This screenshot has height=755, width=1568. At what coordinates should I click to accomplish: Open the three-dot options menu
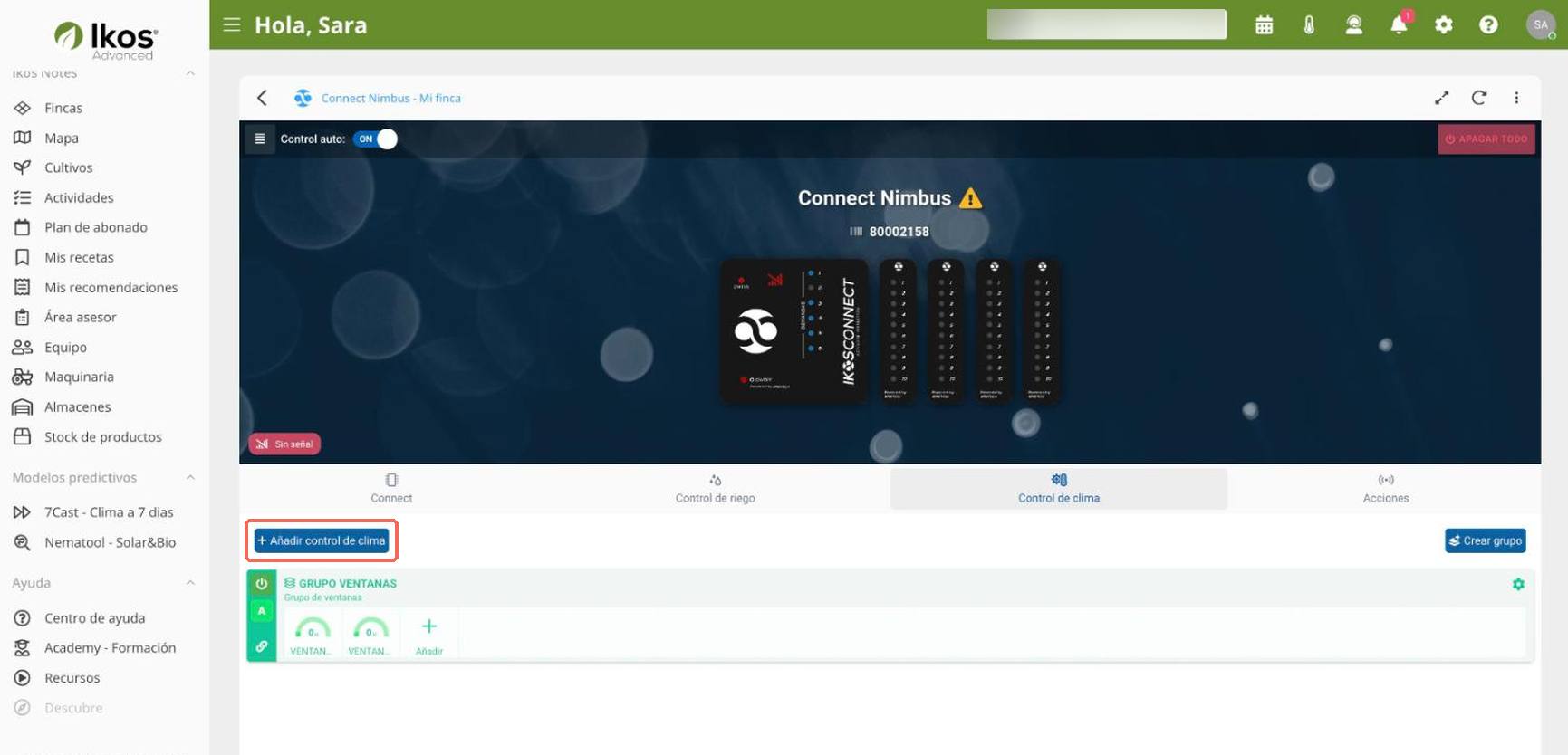[1516, 98]
